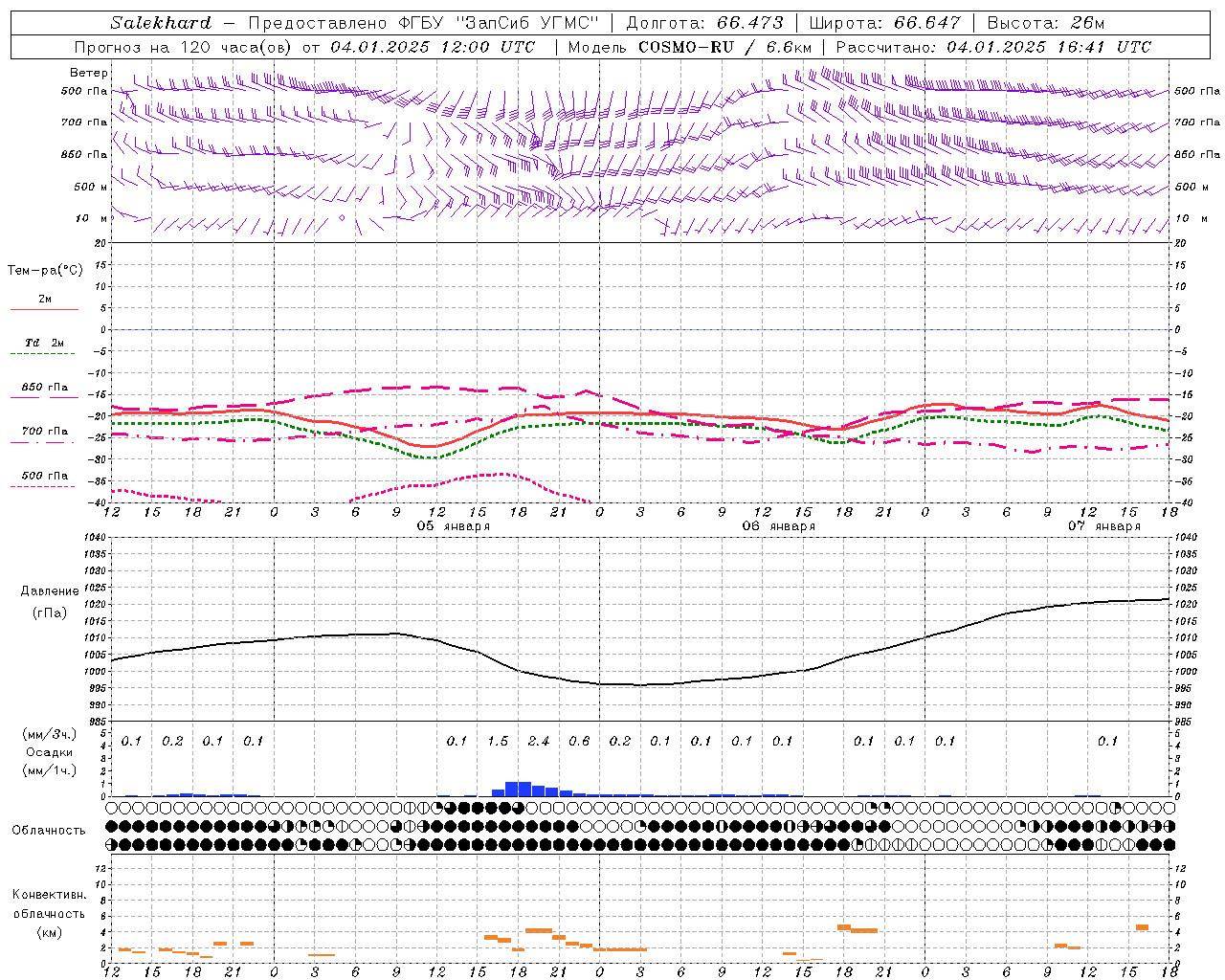Click Рассчитано: 04.01.2025 16:41 UTC timestamp
The image size is (1225, 980).
point(993,47)
